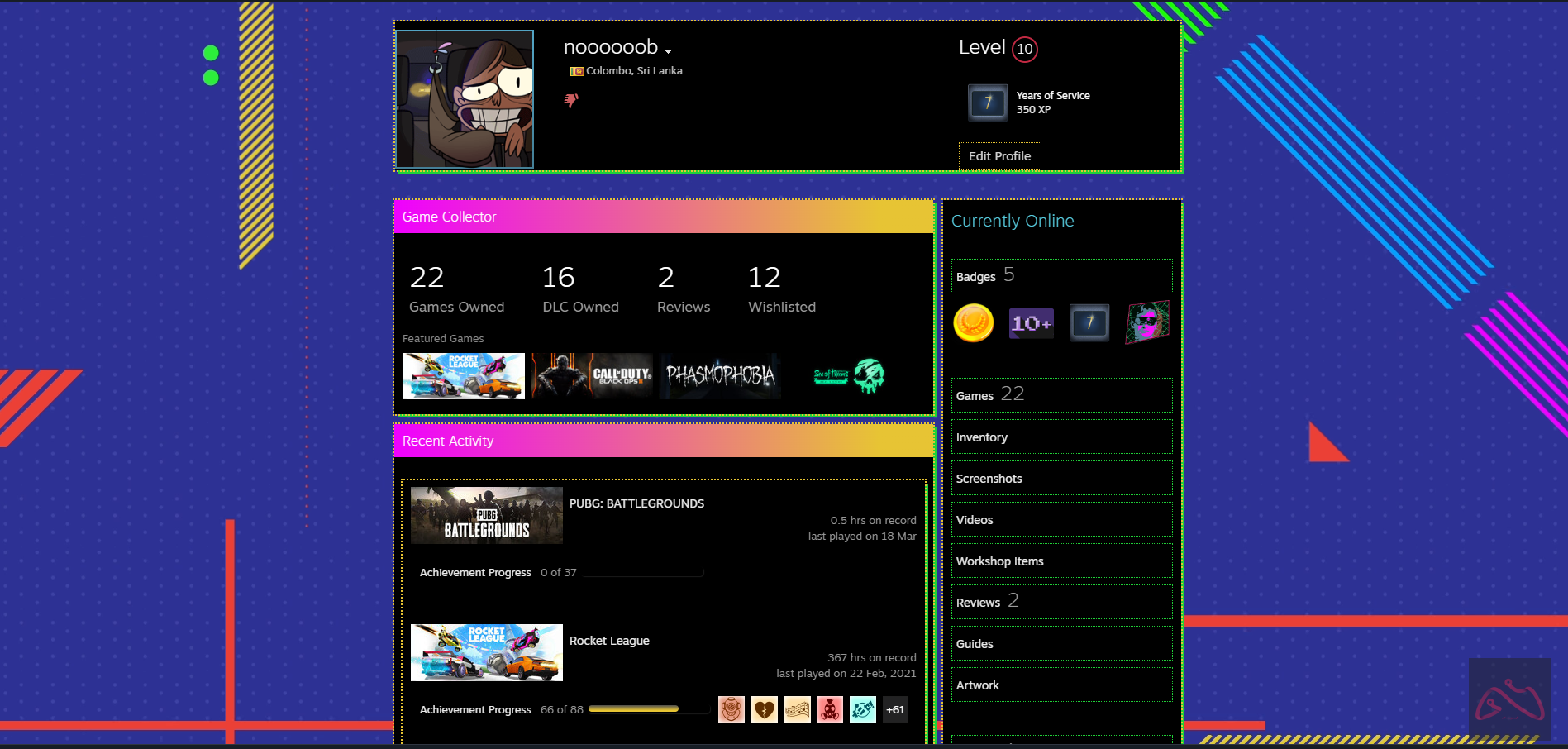The width and height of the screenshot is (1568, 749).
Task: Click the red thumbs-down icon under location
Action: 571,100
